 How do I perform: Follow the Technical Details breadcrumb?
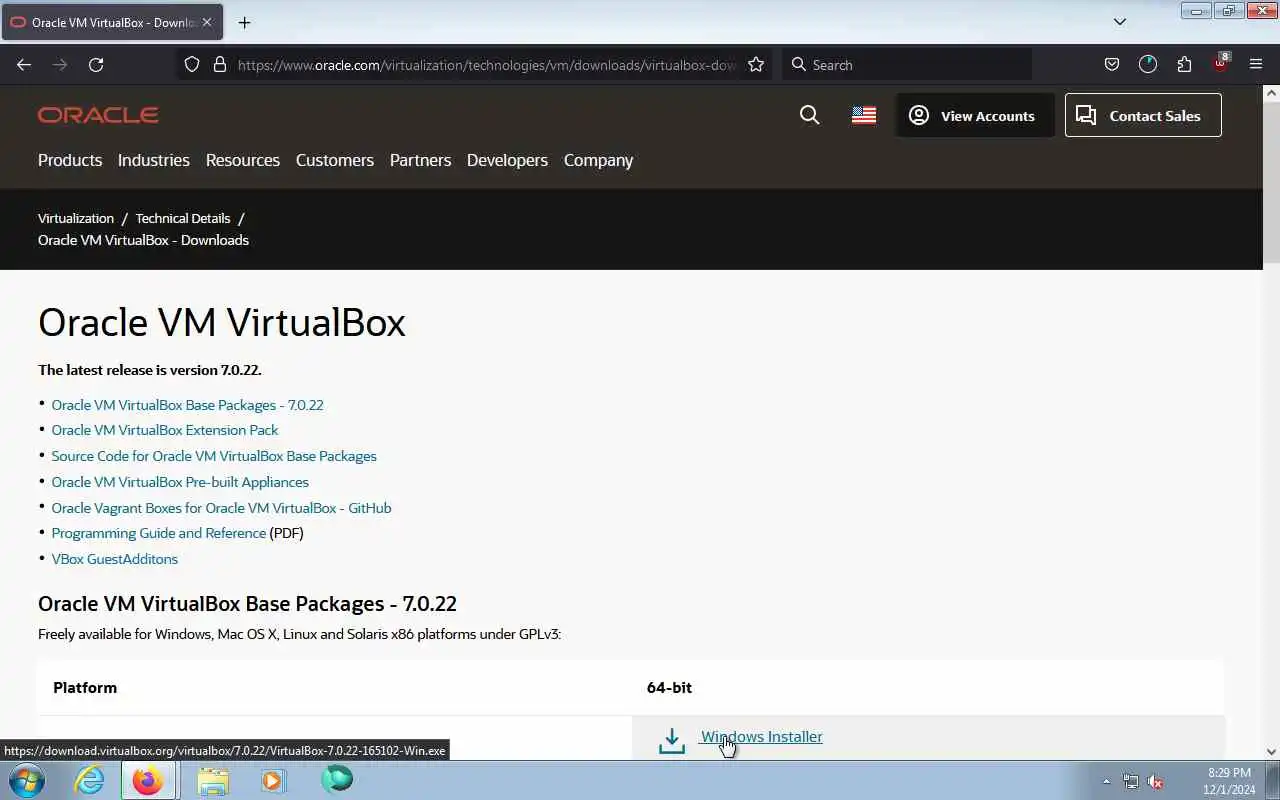click(183, 218)
